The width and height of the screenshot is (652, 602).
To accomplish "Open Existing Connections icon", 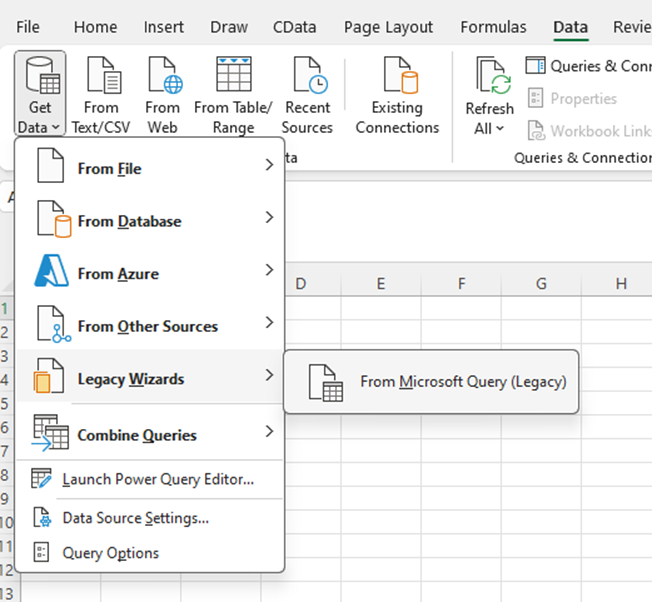I will point(397,76).
